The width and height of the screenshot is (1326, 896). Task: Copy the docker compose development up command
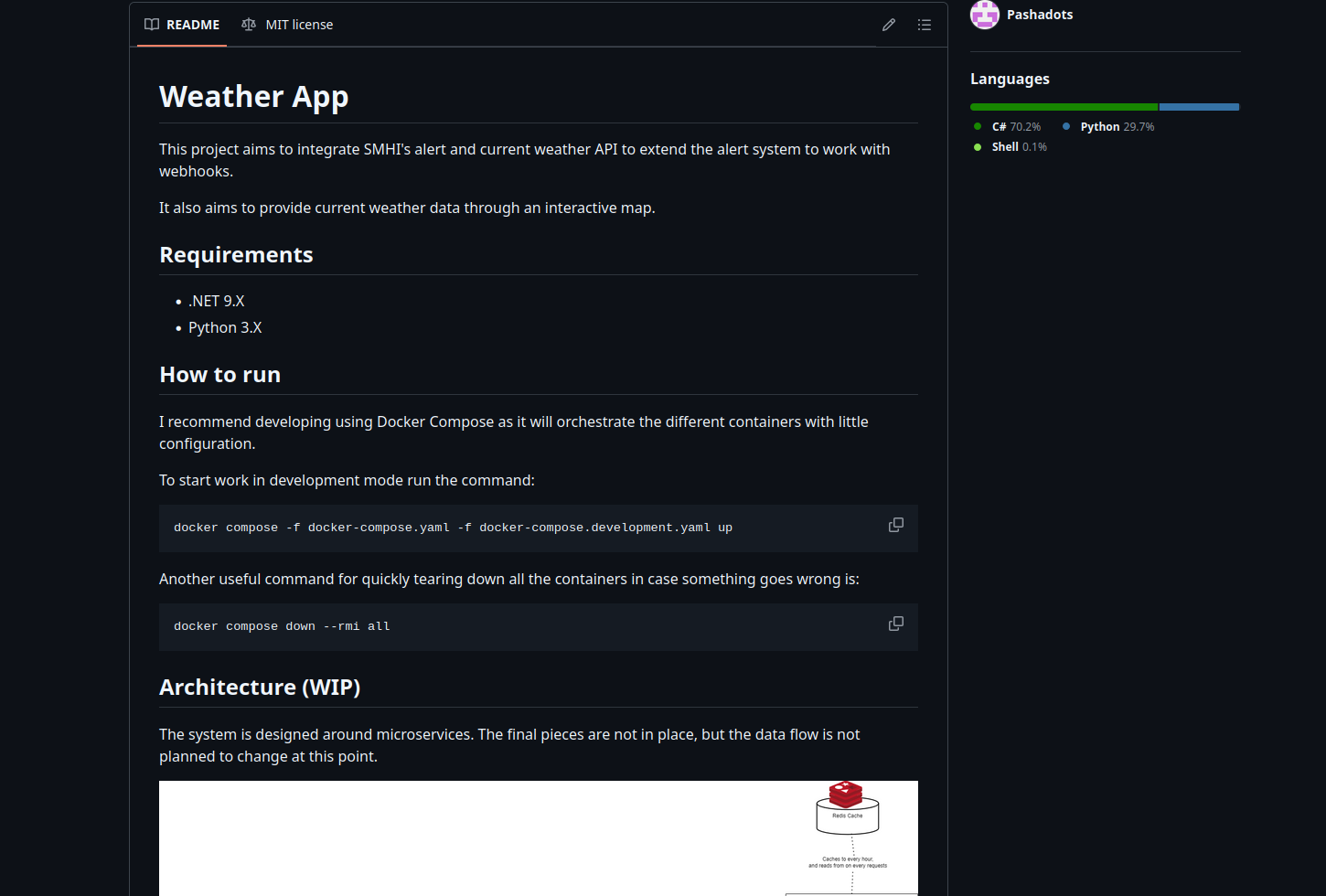pos(896,525)
